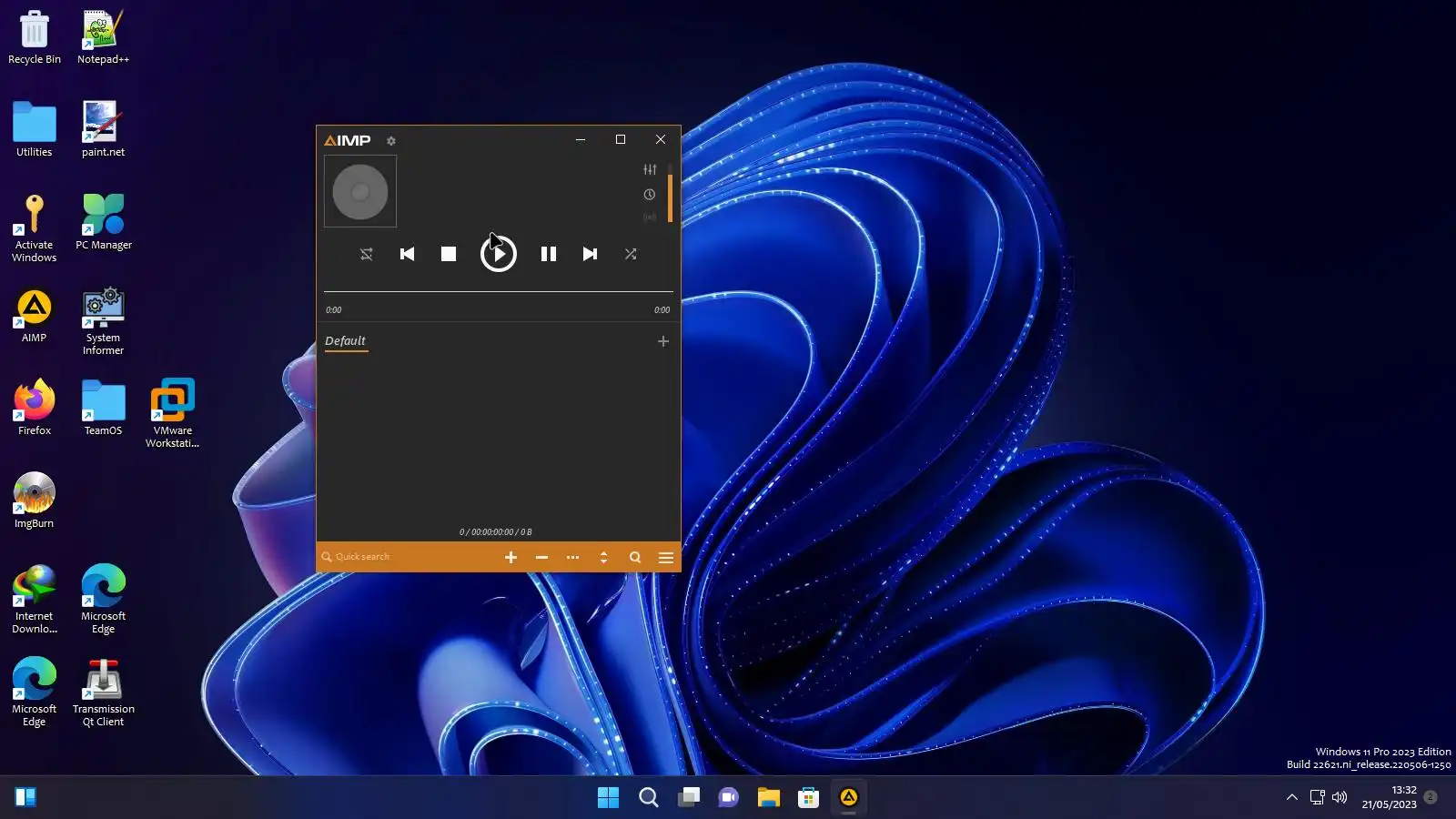Viewport: 1456px width, 819px height.
Task: Remove files with the minus icon in AIMP
Action: (542, 558)
